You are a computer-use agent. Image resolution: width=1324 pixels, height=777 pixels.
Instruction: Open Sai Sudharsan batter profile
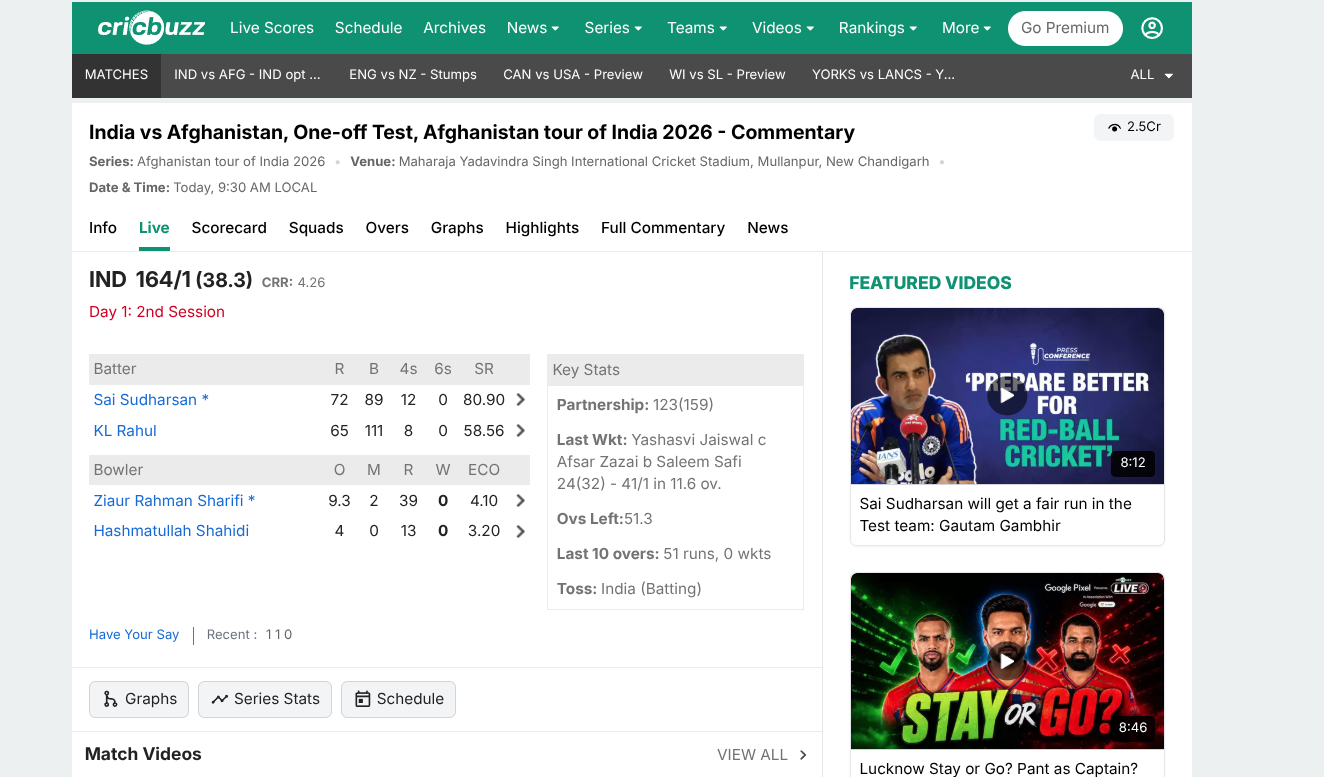(x=151, y=400)
